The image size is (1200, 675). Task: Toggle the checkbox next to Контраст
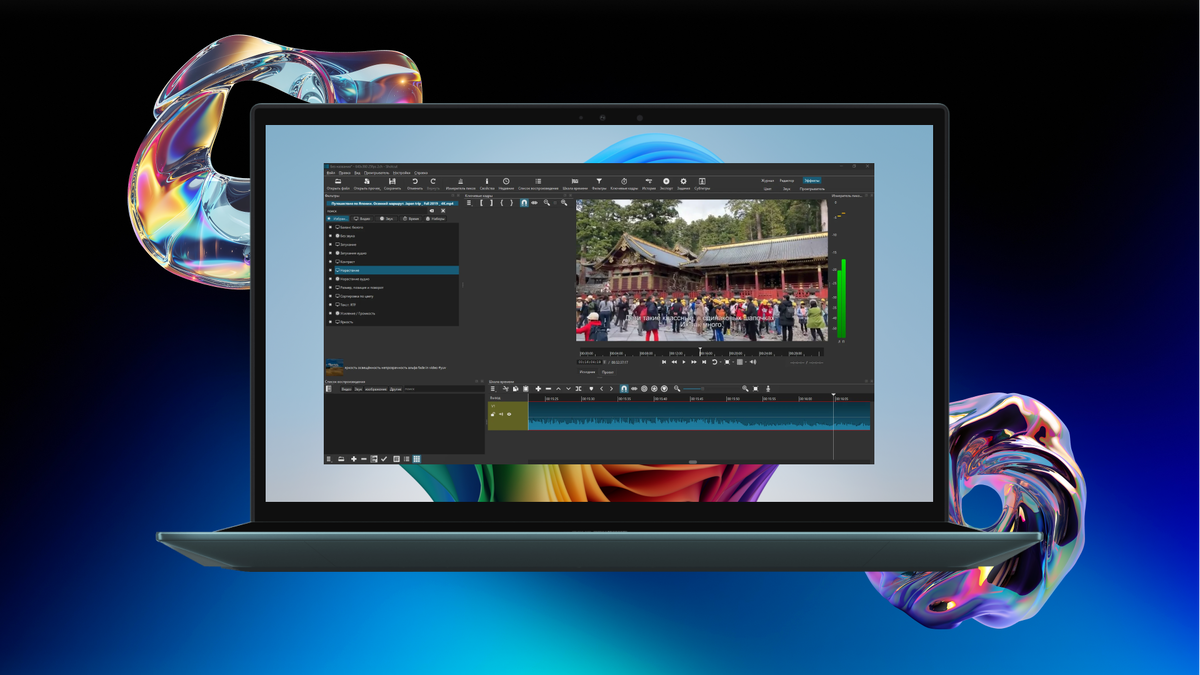330,262
